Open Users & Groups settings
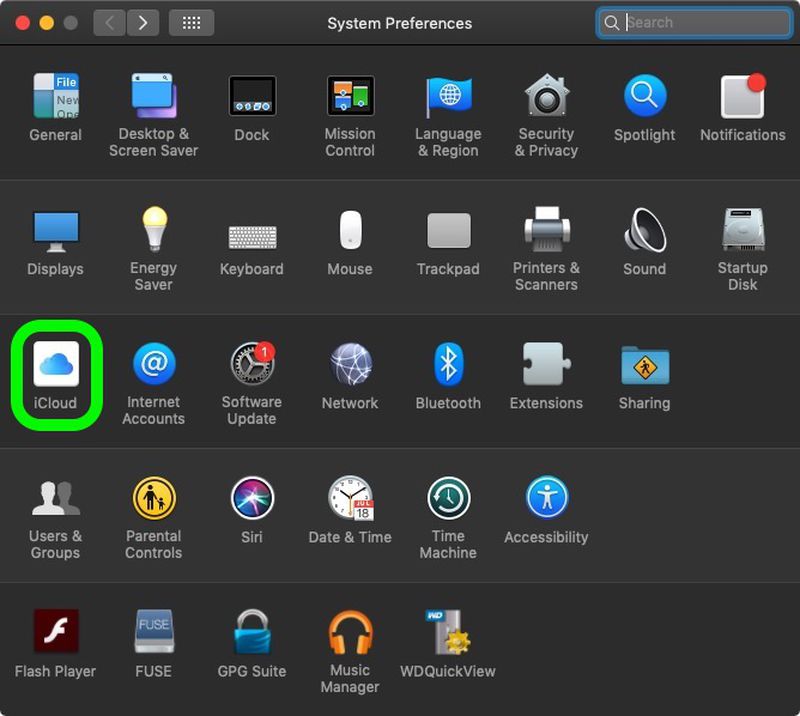 click(x=55, y=499)
